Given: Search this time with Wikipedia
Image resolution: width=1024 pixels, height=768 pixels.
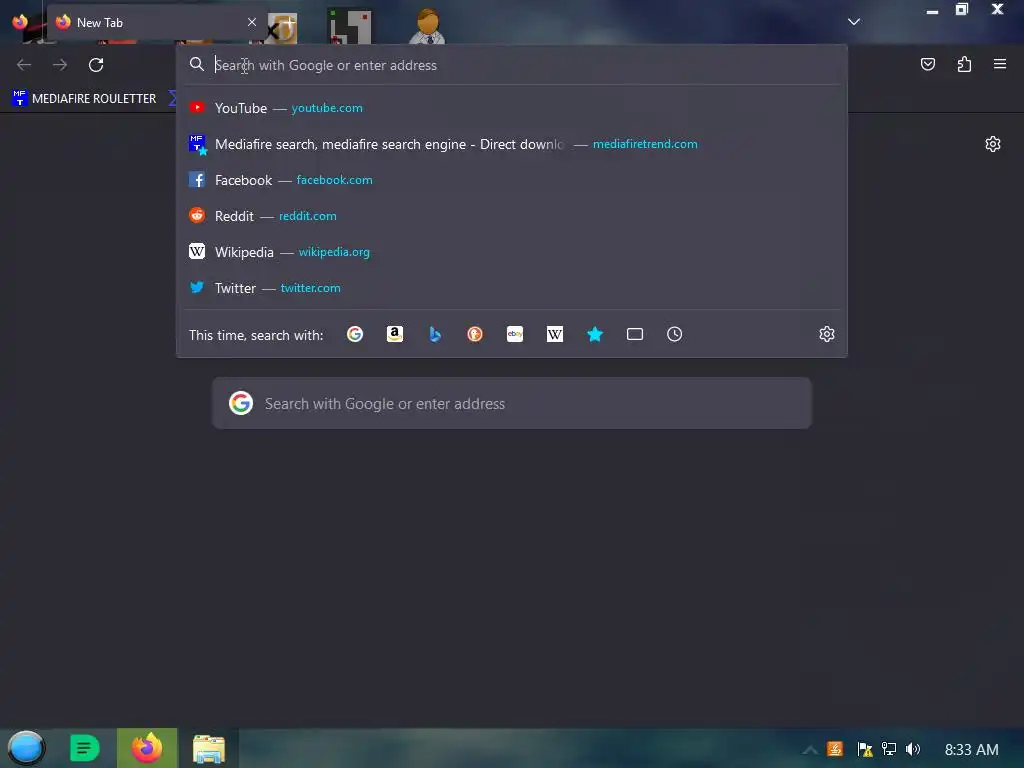Looking at the screenshot, I should pyautogui.click(x=554, y=334).
